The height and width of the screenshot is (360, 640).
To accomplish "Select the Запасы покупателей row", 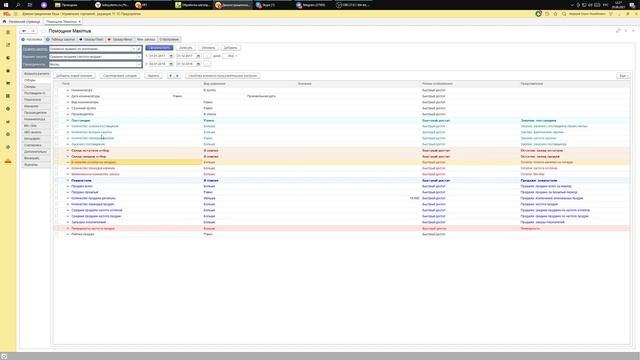I will 342,222.
